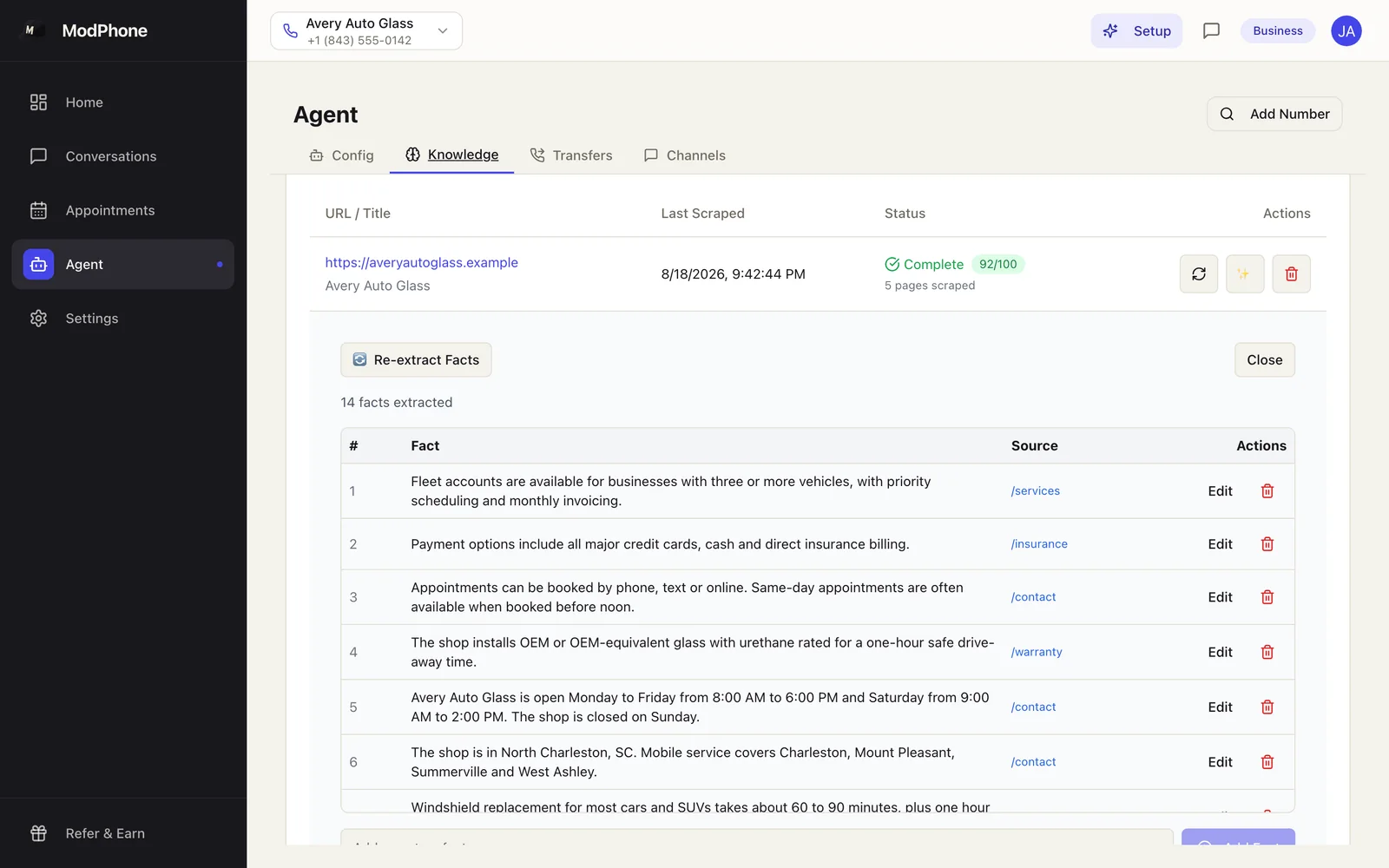Click the Re-extract Facts button
The width and height of the screenshot is (1389, 868).
click(416, 360)
